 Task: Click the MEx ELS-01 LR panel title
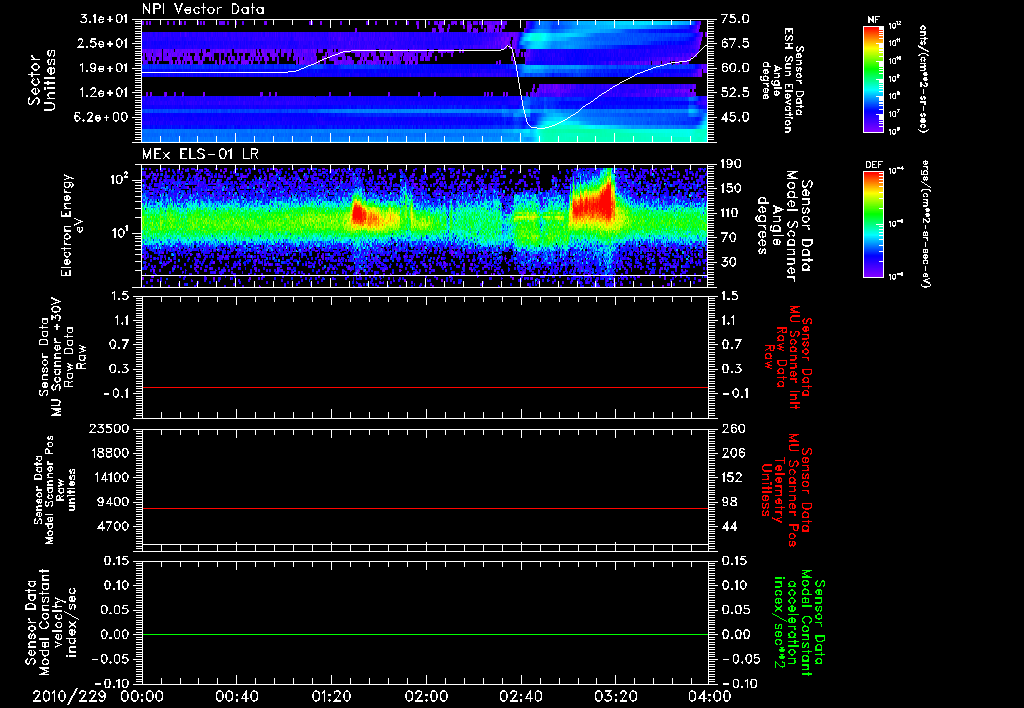tap(200, 154)
